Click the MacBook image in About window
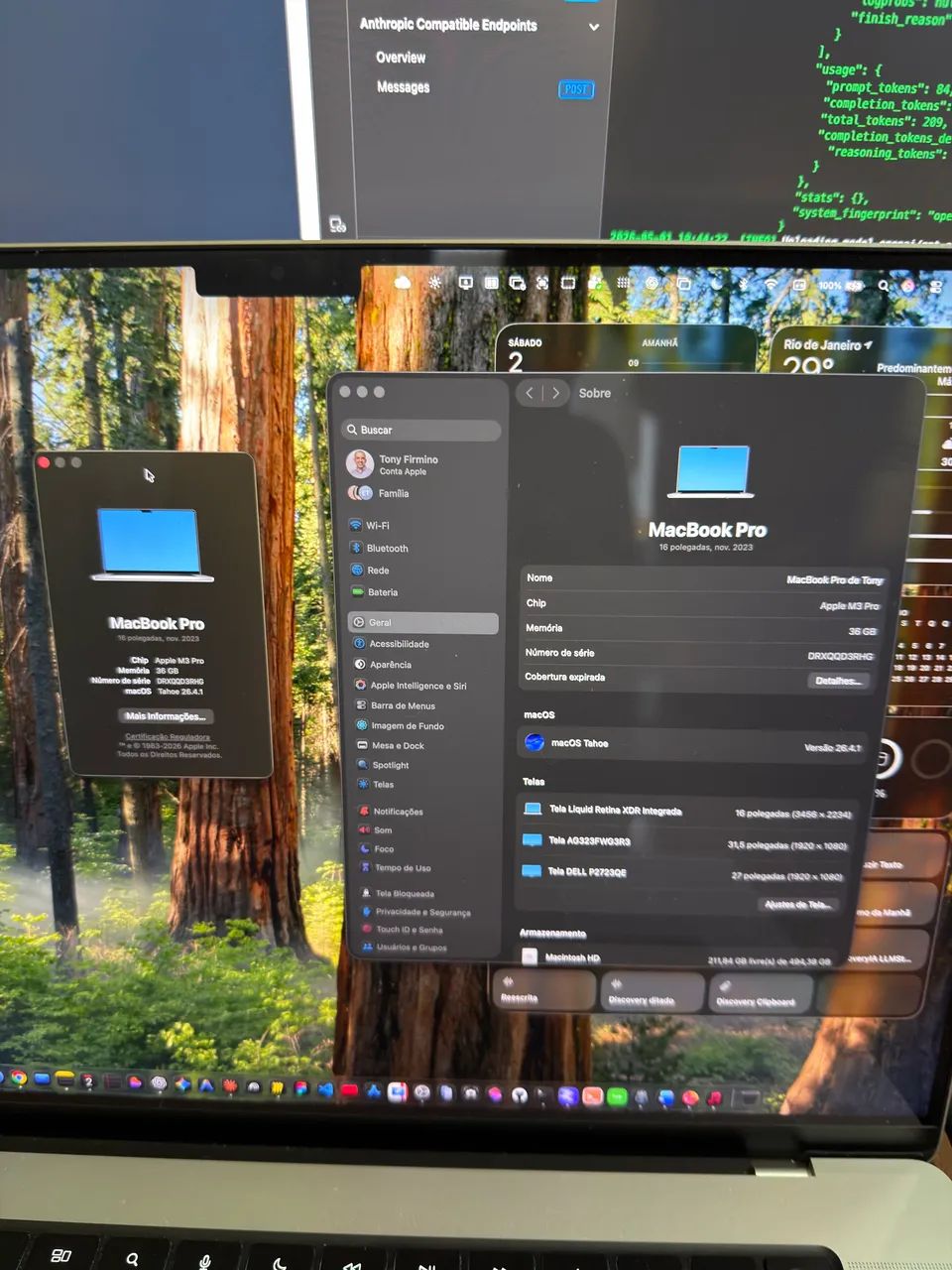Screen dimensions: 952x1270 tap(151, 545)
